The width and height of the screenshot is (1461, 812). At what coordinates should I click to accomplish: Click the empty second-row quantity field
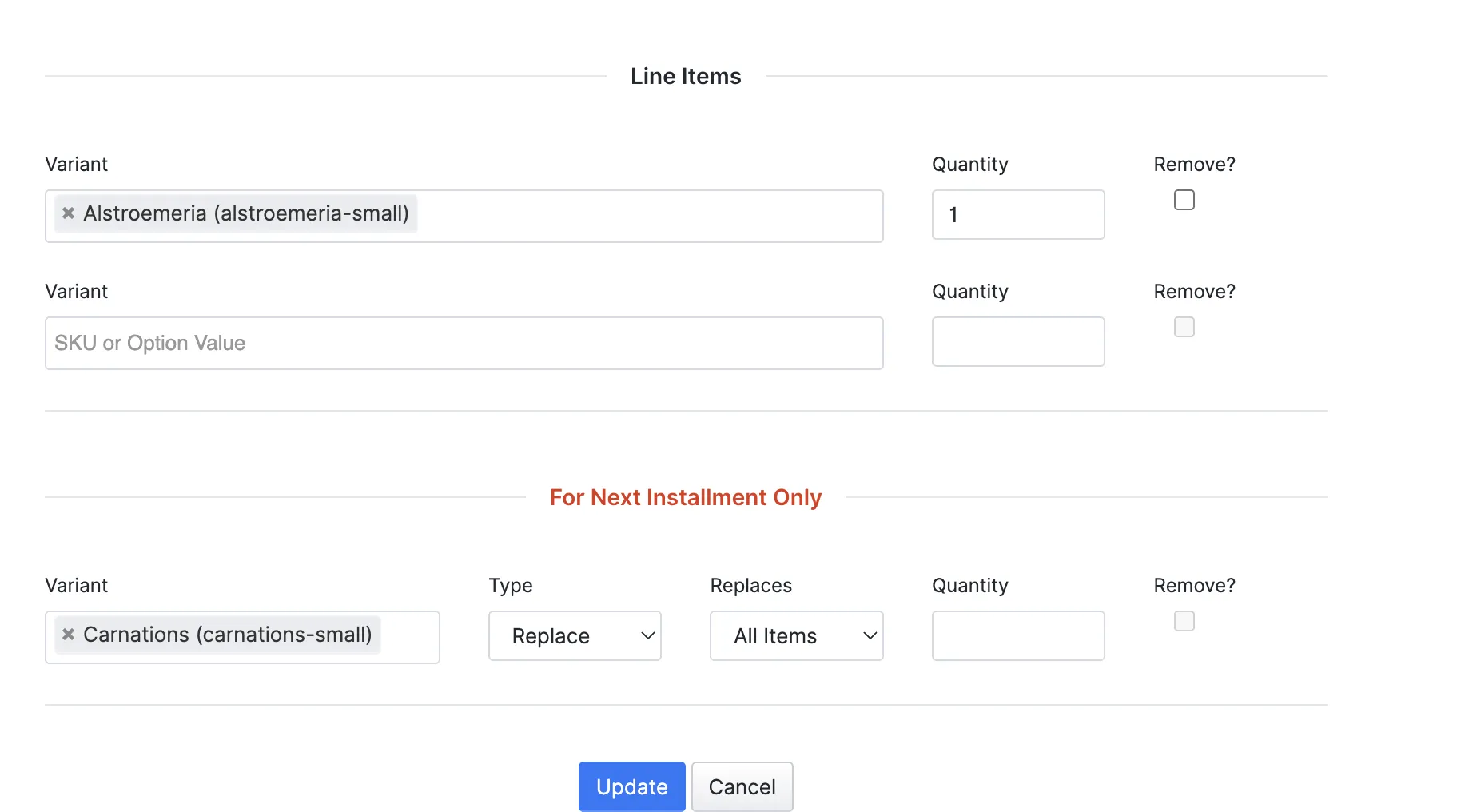(1018, 341)
